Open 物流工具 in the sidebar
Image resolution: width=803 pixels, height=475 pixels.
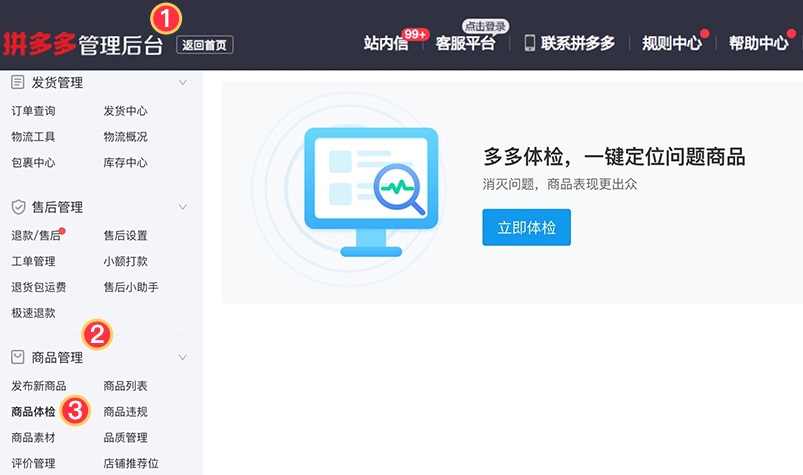point(33,137)
